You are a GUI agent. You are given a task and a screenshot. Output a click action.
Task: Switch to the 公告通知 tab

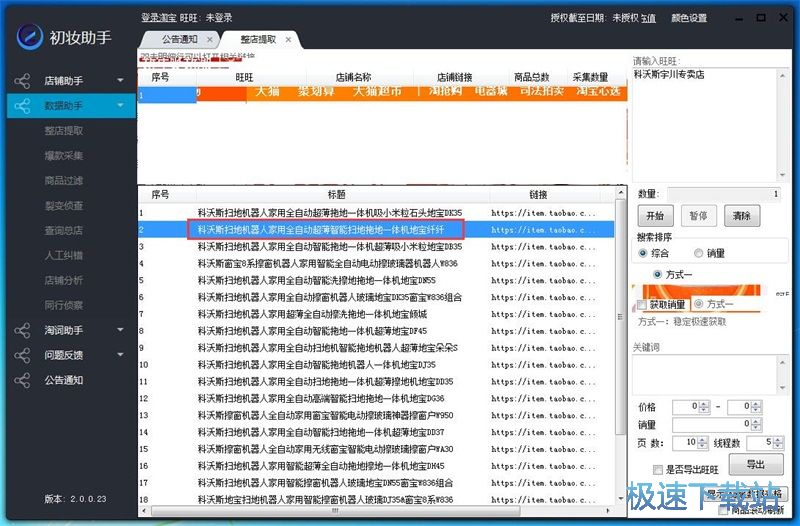pos(178,39)
